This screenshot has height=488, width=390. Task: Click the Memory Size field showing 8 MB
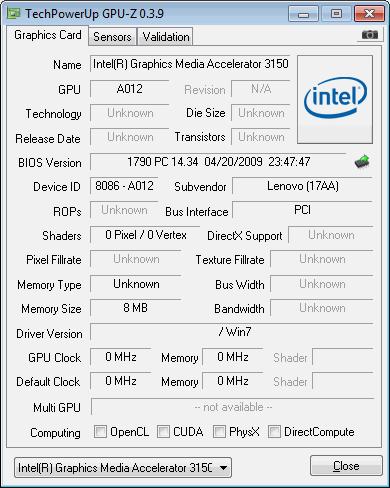coord(135,308)
